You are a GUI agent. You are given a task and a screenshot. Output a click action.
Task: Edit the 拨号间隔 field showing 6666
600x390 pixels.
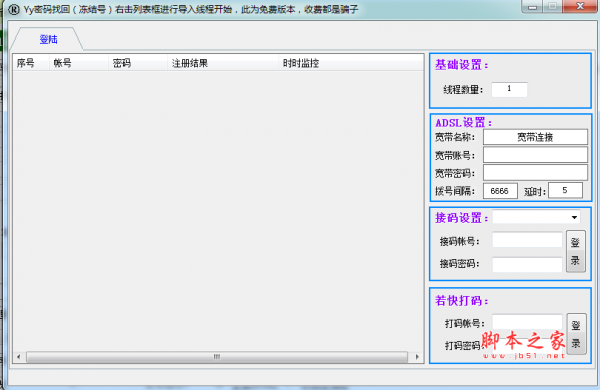pyautogui.click(x=500, y=191)
